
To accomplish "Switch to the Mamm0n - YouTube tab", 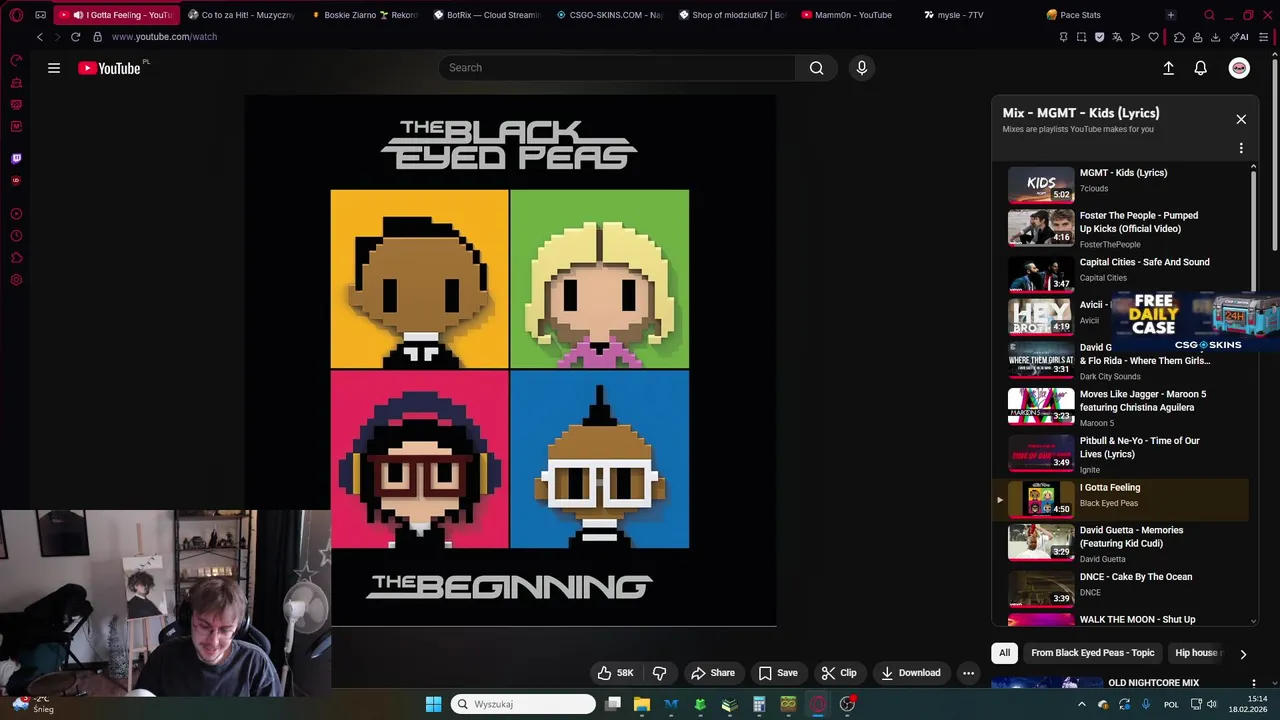I will coord(853,15).
